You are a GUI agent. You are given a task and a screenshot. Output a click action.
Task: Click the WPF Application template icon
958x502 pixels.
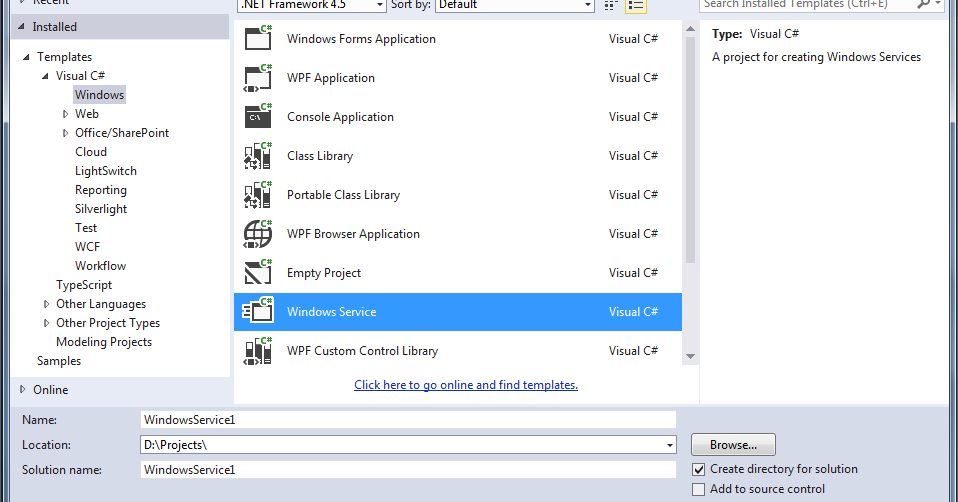258,78
